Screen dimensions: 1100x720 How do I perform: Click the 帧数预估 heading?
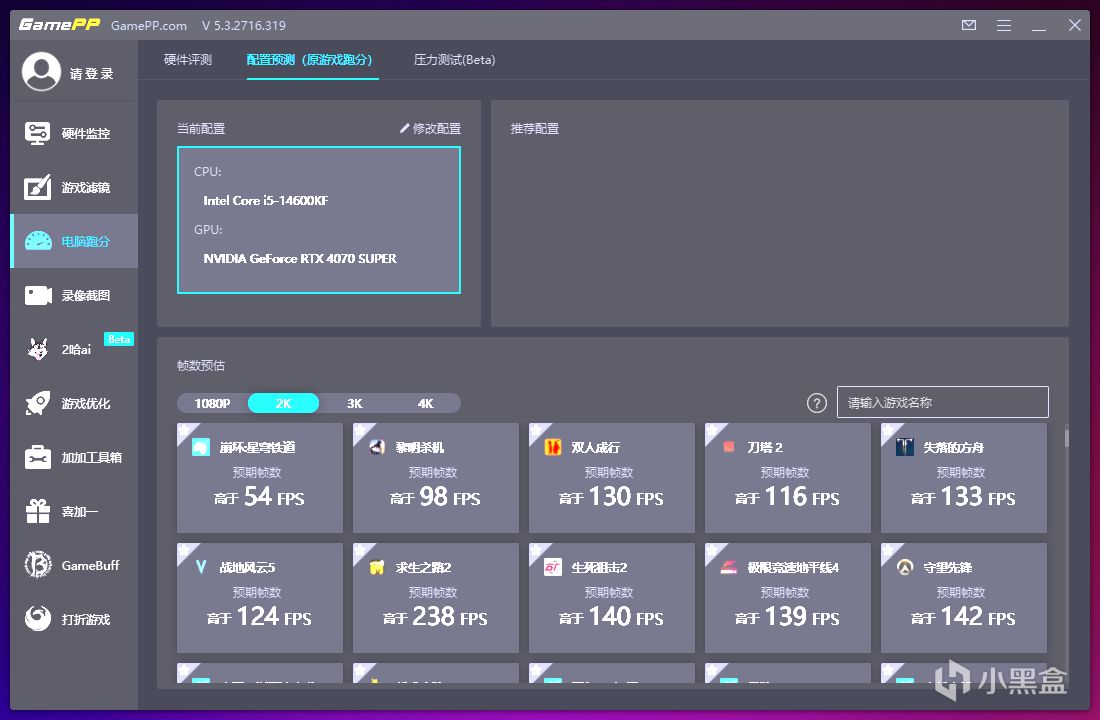(201, 365)
